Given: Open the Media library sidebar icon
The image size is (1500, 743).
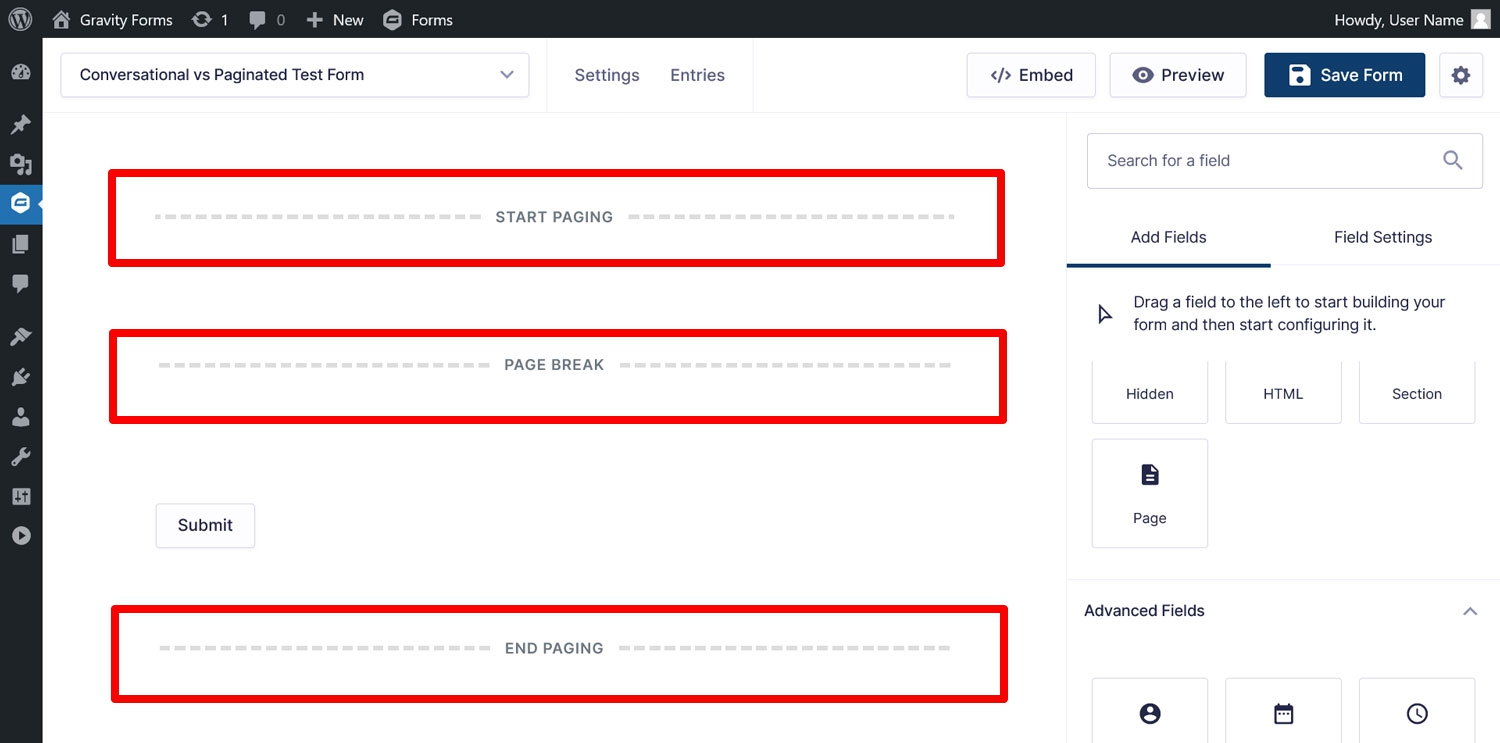Looking at the screenshot, I should coord(21,164).
